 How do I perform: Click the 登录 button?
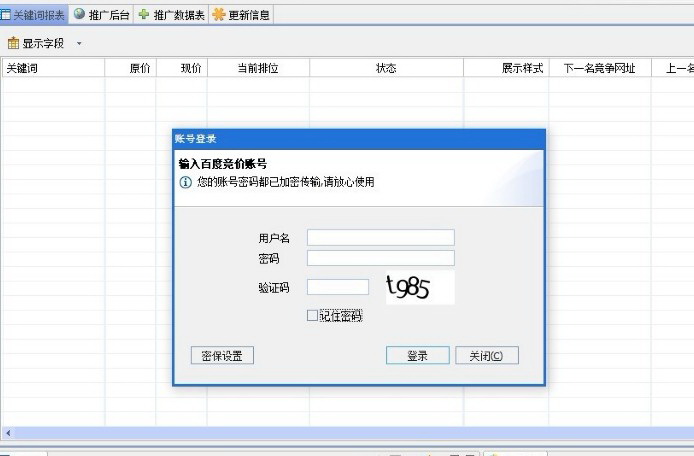pyautogui.click(x=417, y=356)
